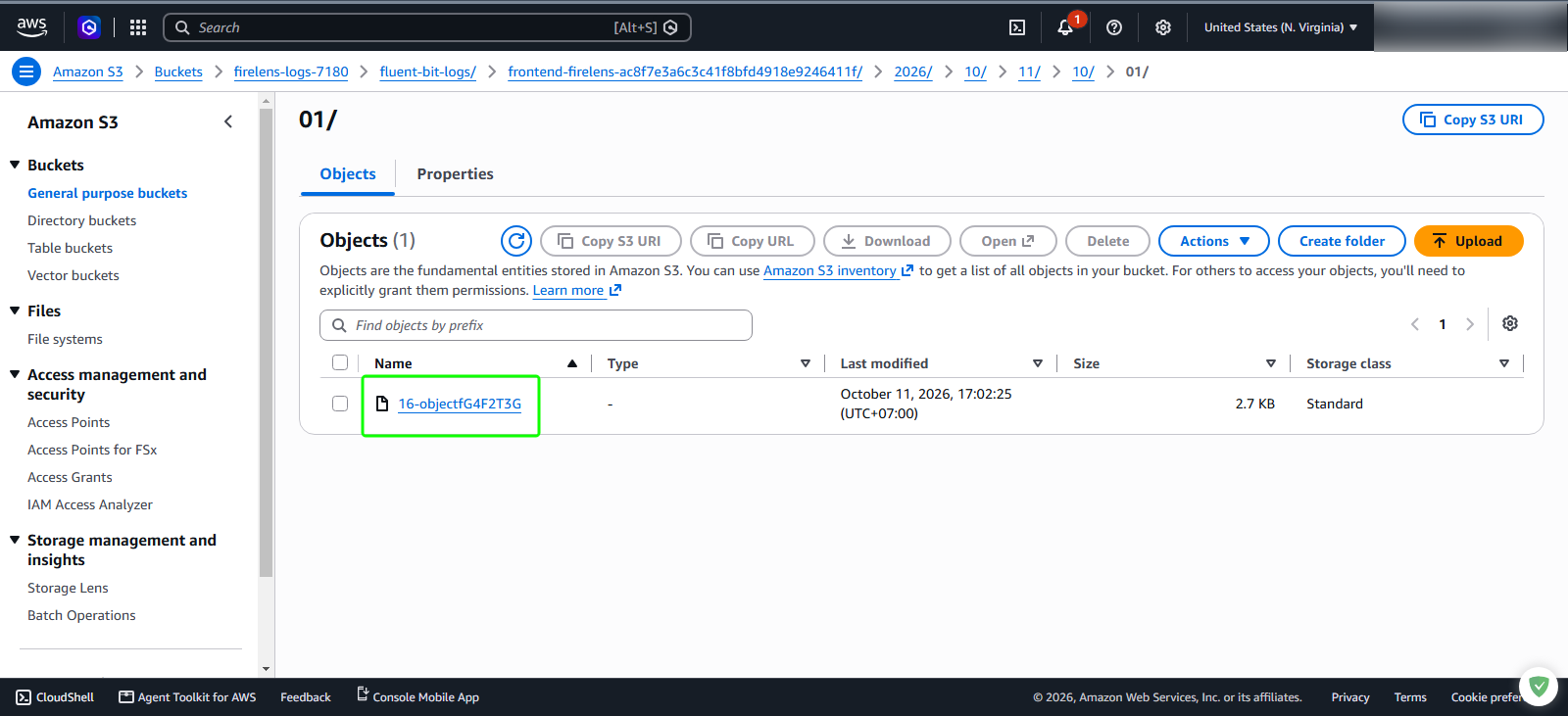Open Storage Lens in sidebar
Screen dimensions: 1568x716
click(68, 588)
